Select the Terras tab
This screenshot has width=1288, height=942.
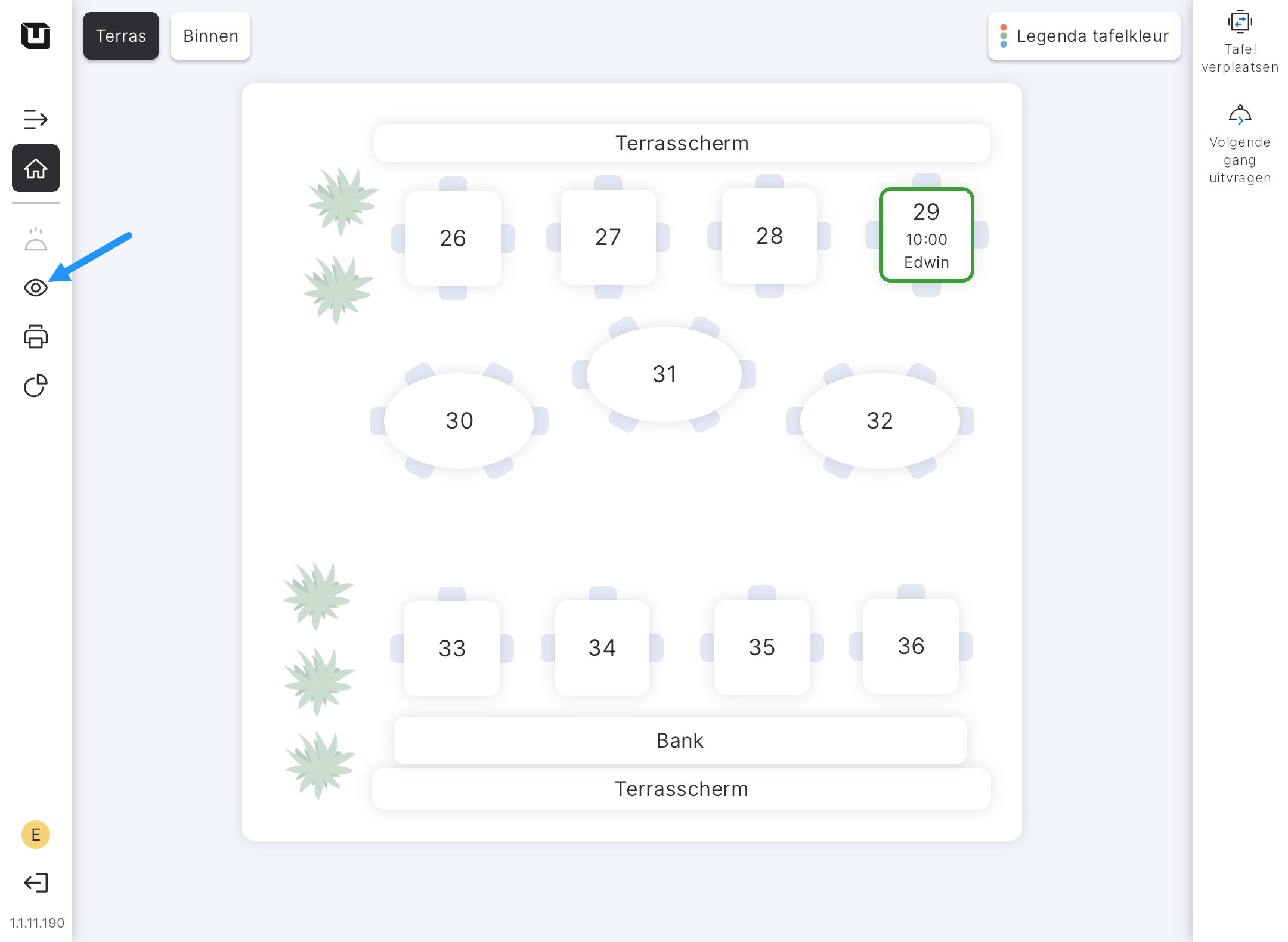point(121,36)
